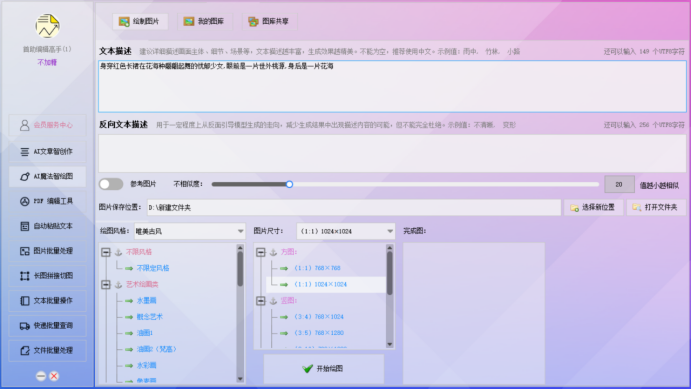Open PDF 编辑工具 from the sidebar

[x=47, y=201]
